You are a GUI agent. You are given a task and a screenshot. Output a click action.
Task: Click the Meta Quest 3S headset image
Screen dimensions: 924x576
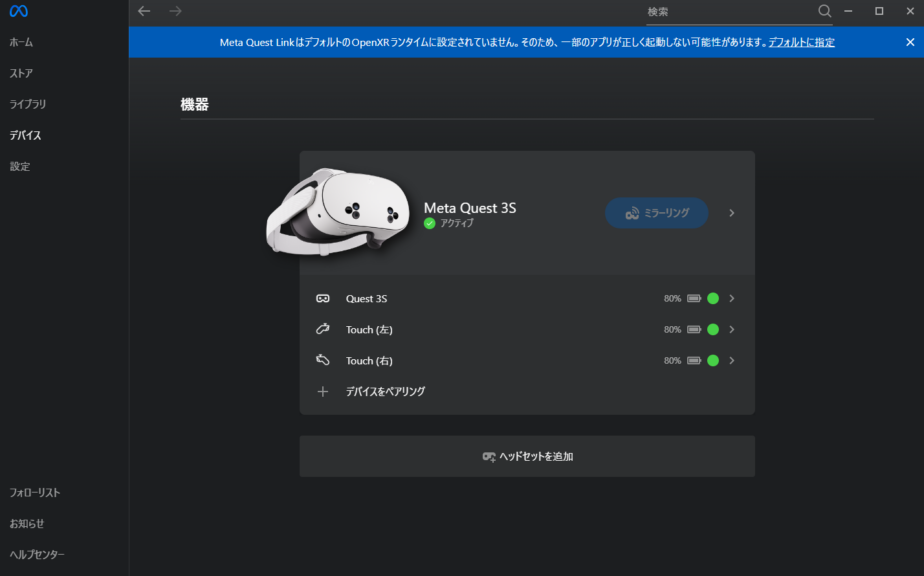point(338,212)
